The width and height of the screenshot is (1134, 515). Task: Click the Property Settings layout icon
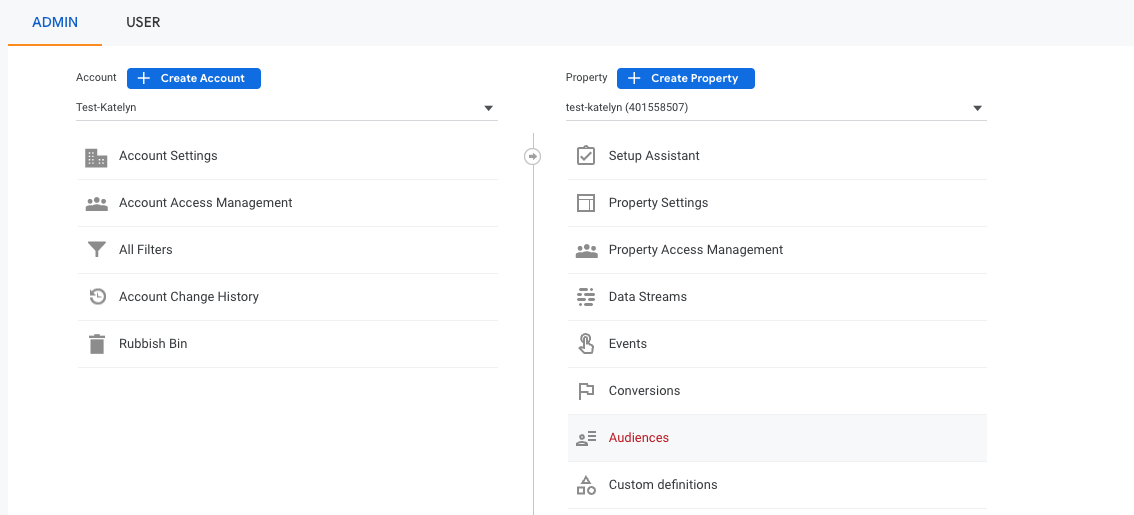586,203
